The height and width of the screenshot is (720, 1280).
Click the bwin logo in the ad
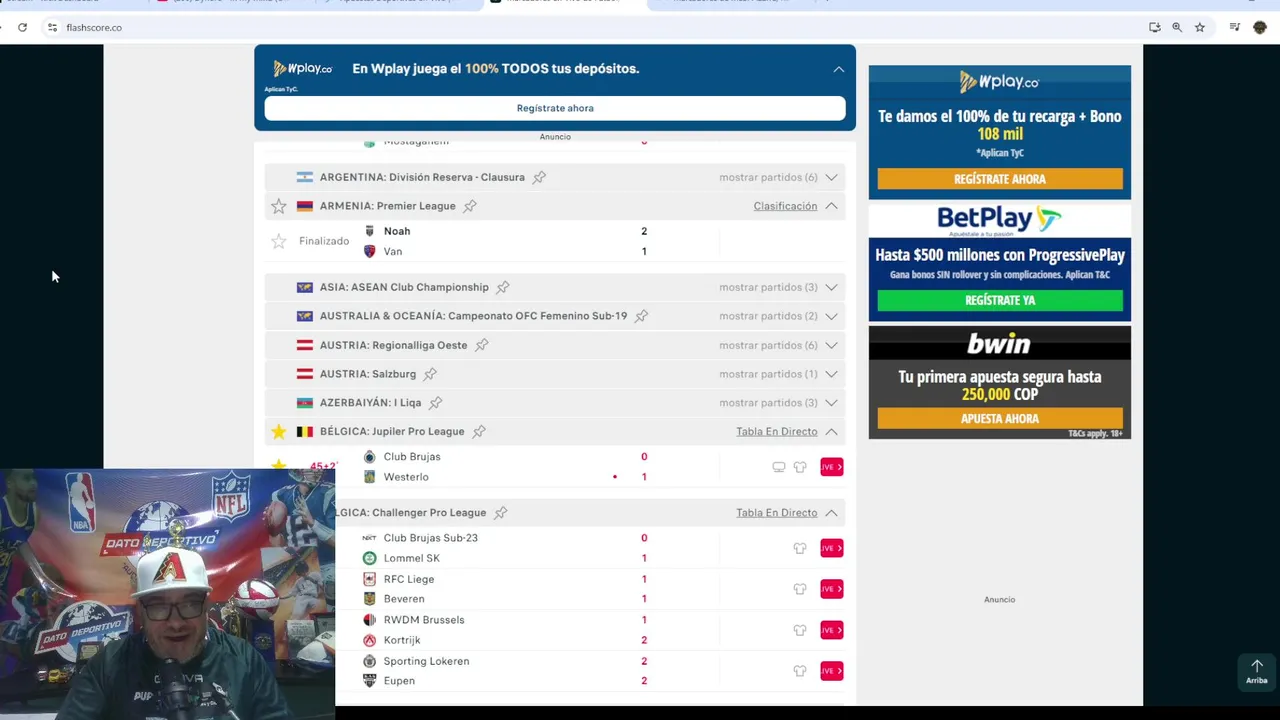click(999, 344)
